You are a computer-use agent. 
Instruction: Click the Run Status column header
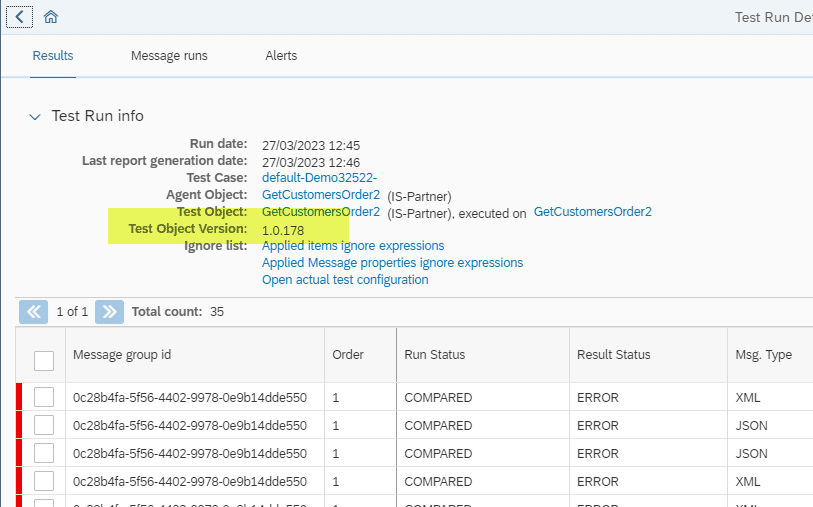[434, 355]
